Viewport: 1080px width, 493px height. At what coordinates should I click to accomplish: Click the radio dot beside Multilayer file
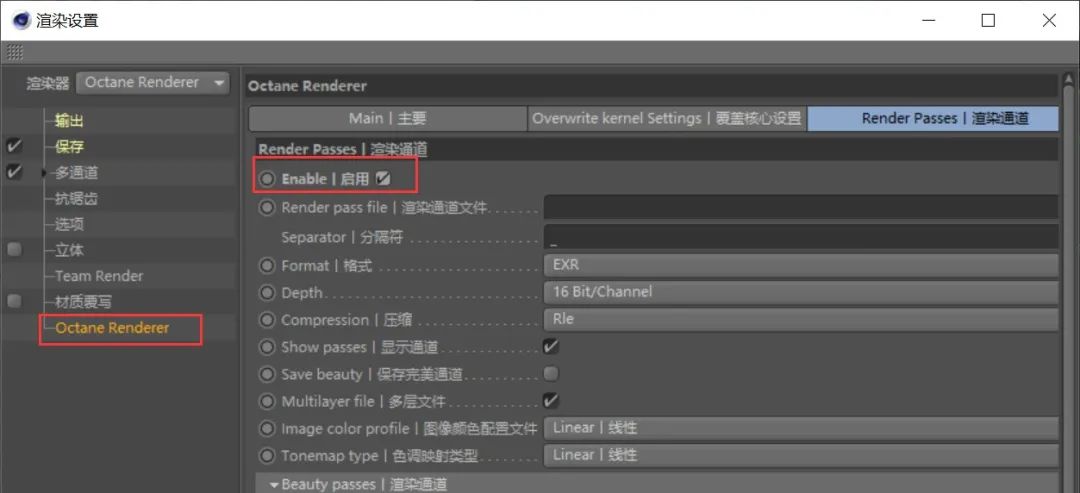point(267,401)
